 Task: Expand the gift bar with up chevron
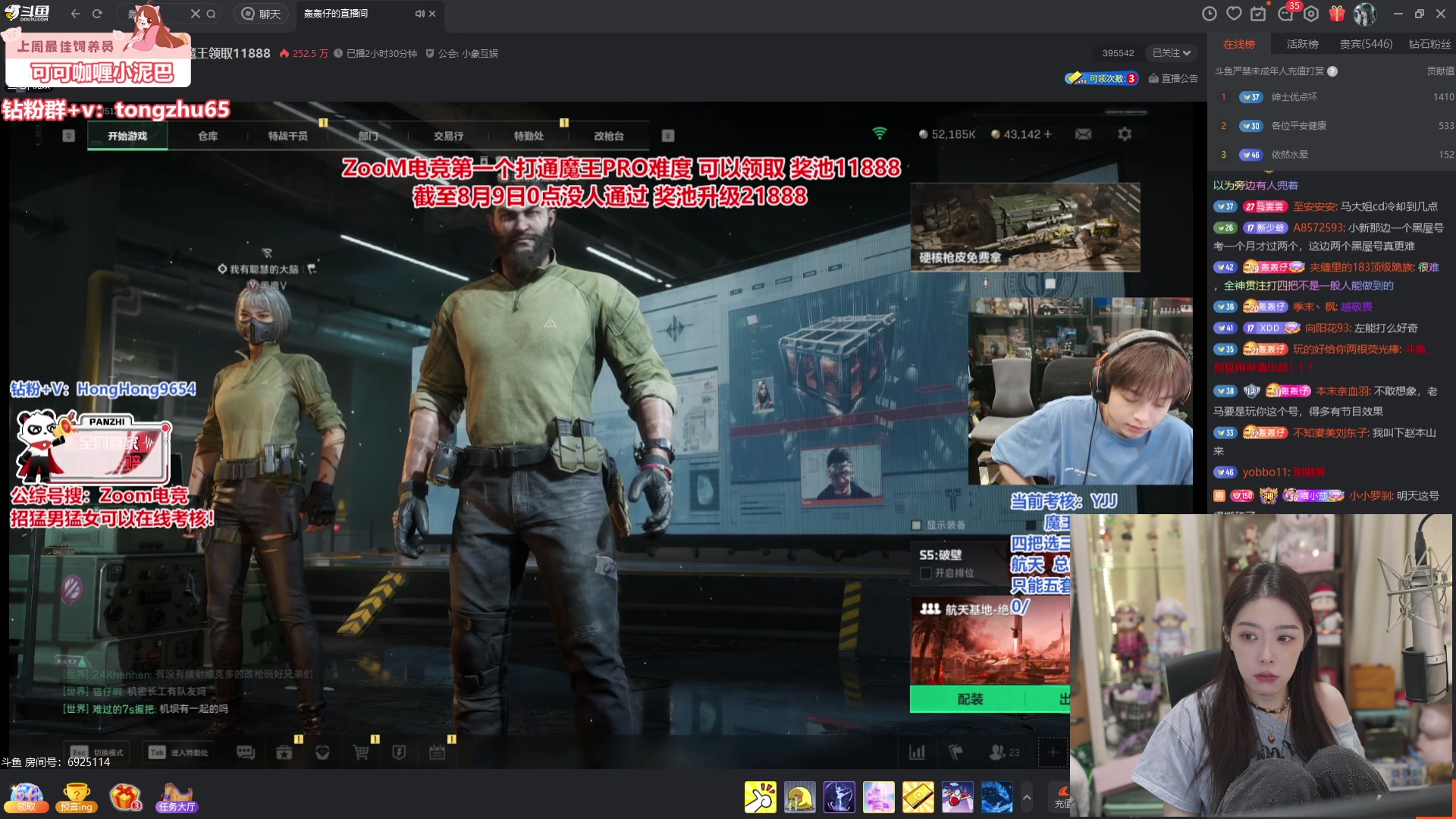tap(1027, 797)
